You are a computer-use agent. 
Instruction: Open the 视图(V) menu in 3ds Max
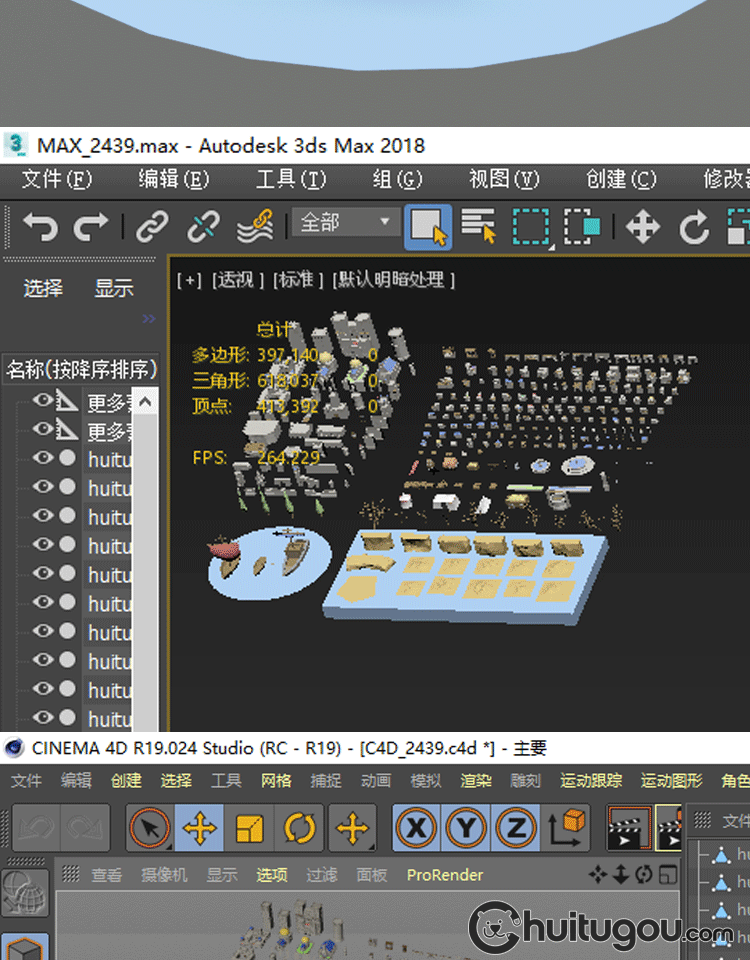(504, 179)
